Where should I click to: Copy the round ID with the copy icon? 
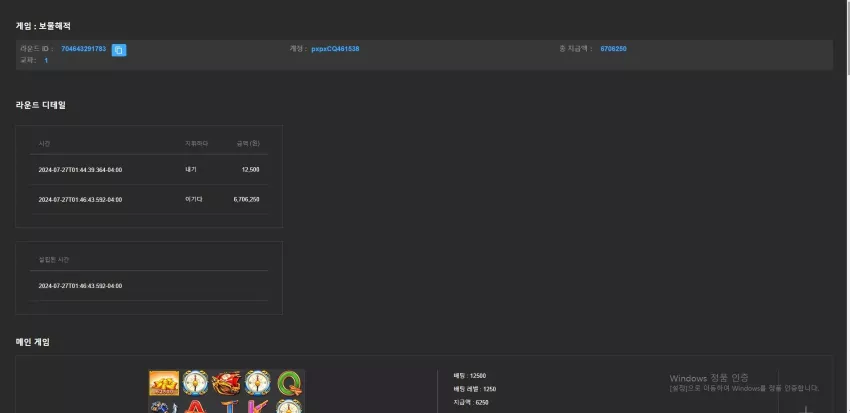[x=119, y=50]
